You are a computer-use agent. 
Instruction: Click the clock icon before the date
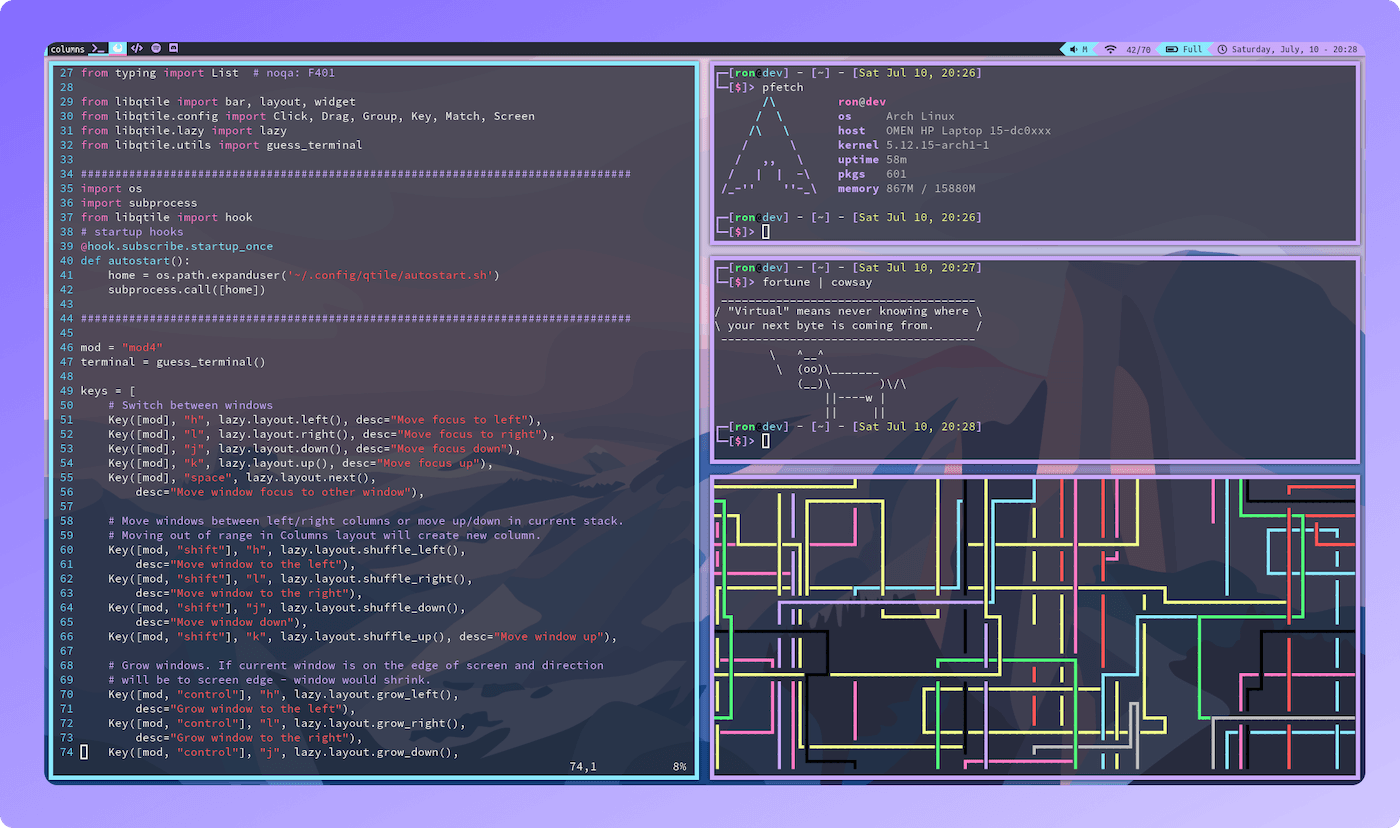coord(1222,48)
